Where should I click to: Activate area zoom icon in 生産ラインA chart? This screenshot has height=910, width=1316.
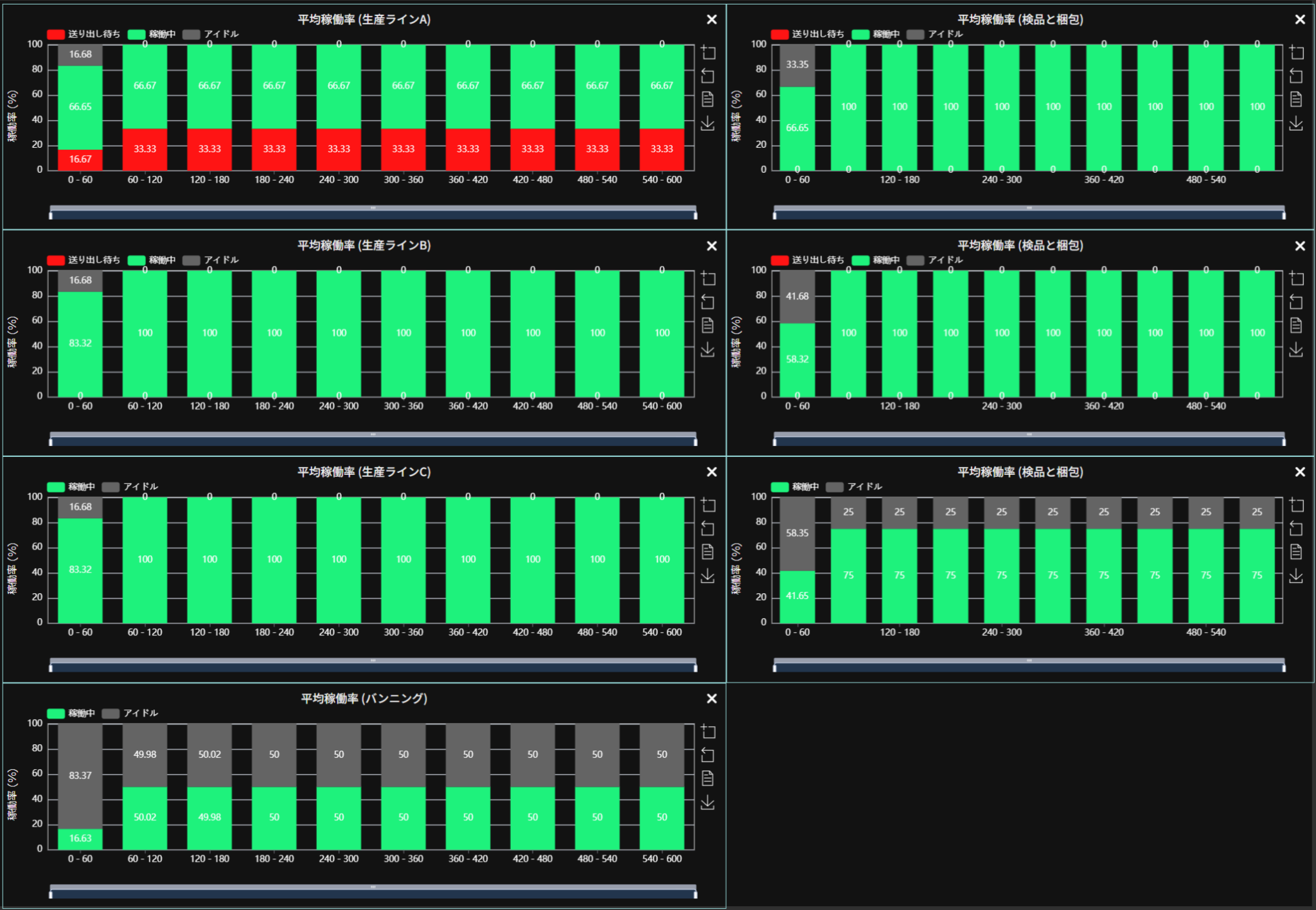tap(707, 53)
